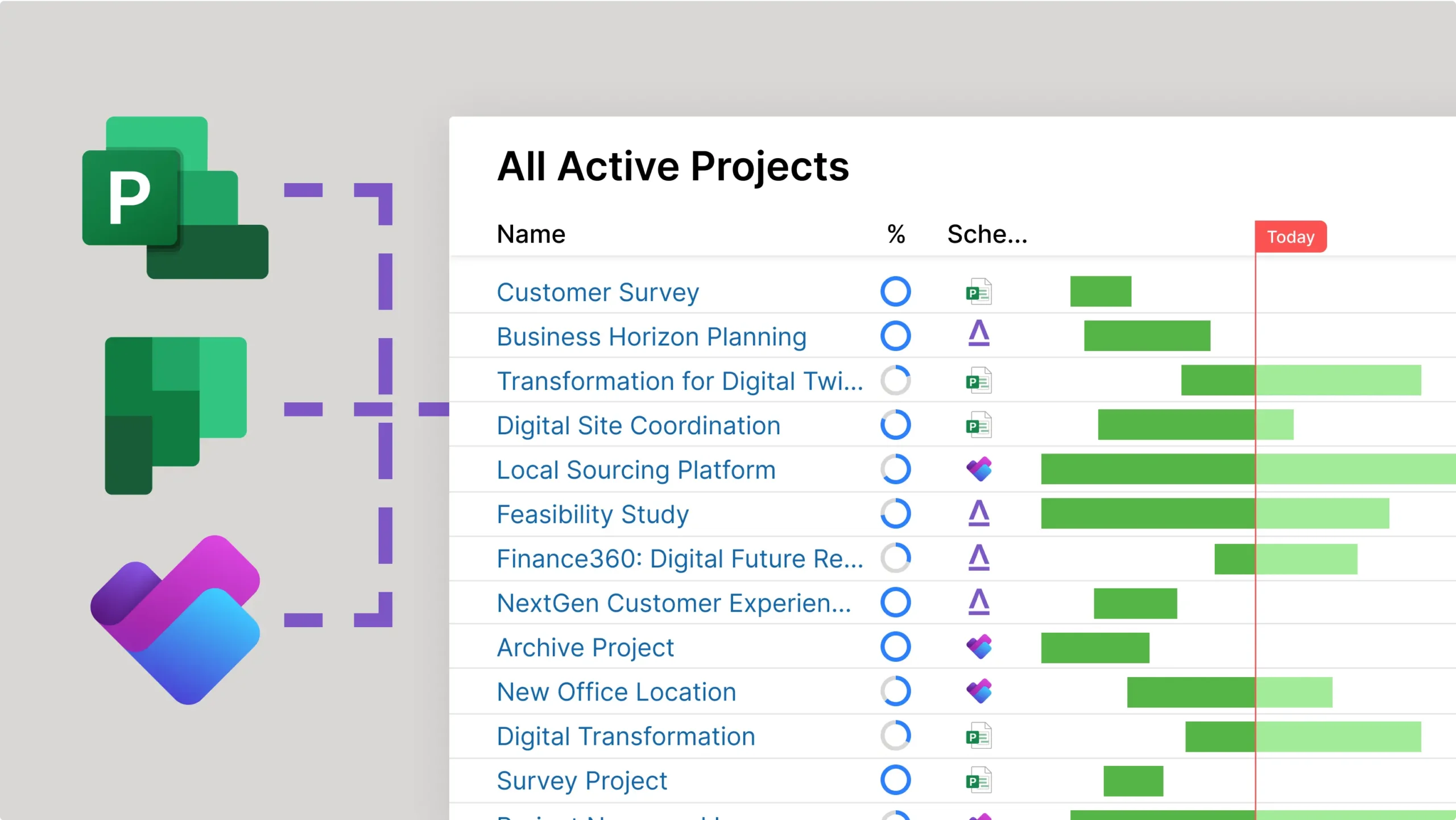The width and height of the screenshot is (1456, 820).
Task: Click the purple-blue Loop-style app logo
Action: 176,619
